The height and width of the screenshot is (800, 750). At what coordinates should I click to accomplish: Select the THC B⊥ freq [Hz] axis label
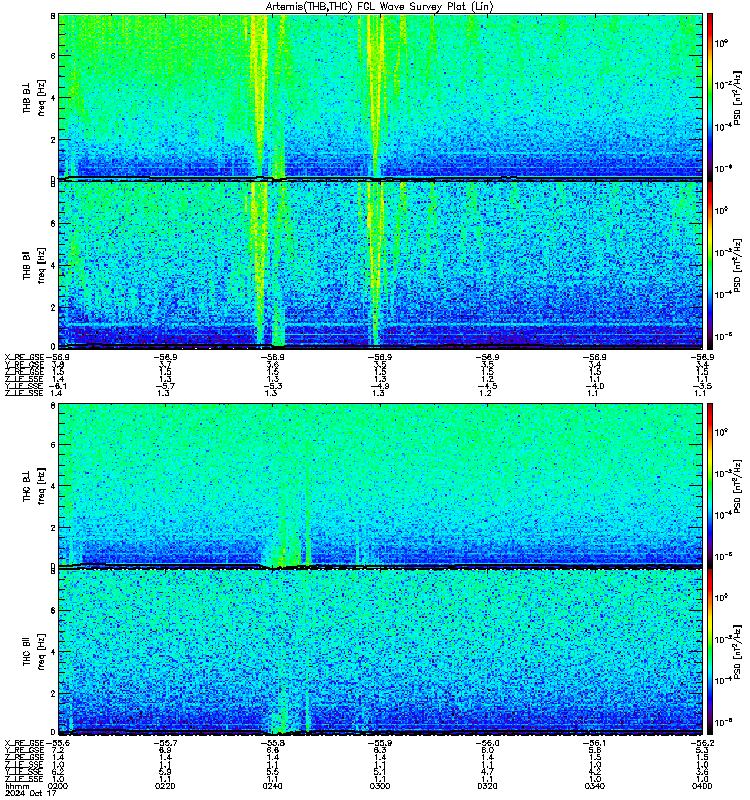click(34, 486)
